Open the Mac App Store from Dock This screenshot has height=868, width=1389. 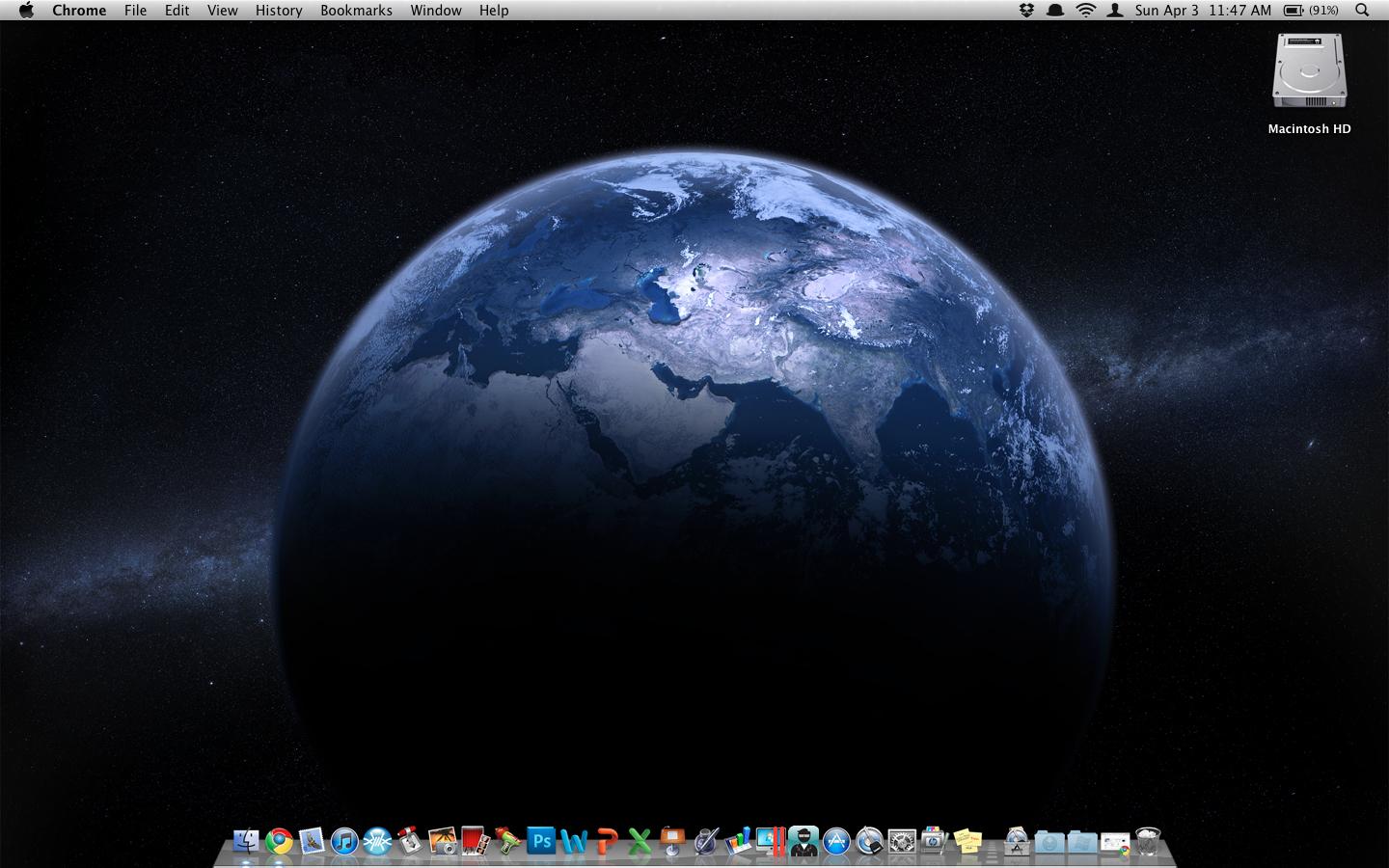(836, 841)
